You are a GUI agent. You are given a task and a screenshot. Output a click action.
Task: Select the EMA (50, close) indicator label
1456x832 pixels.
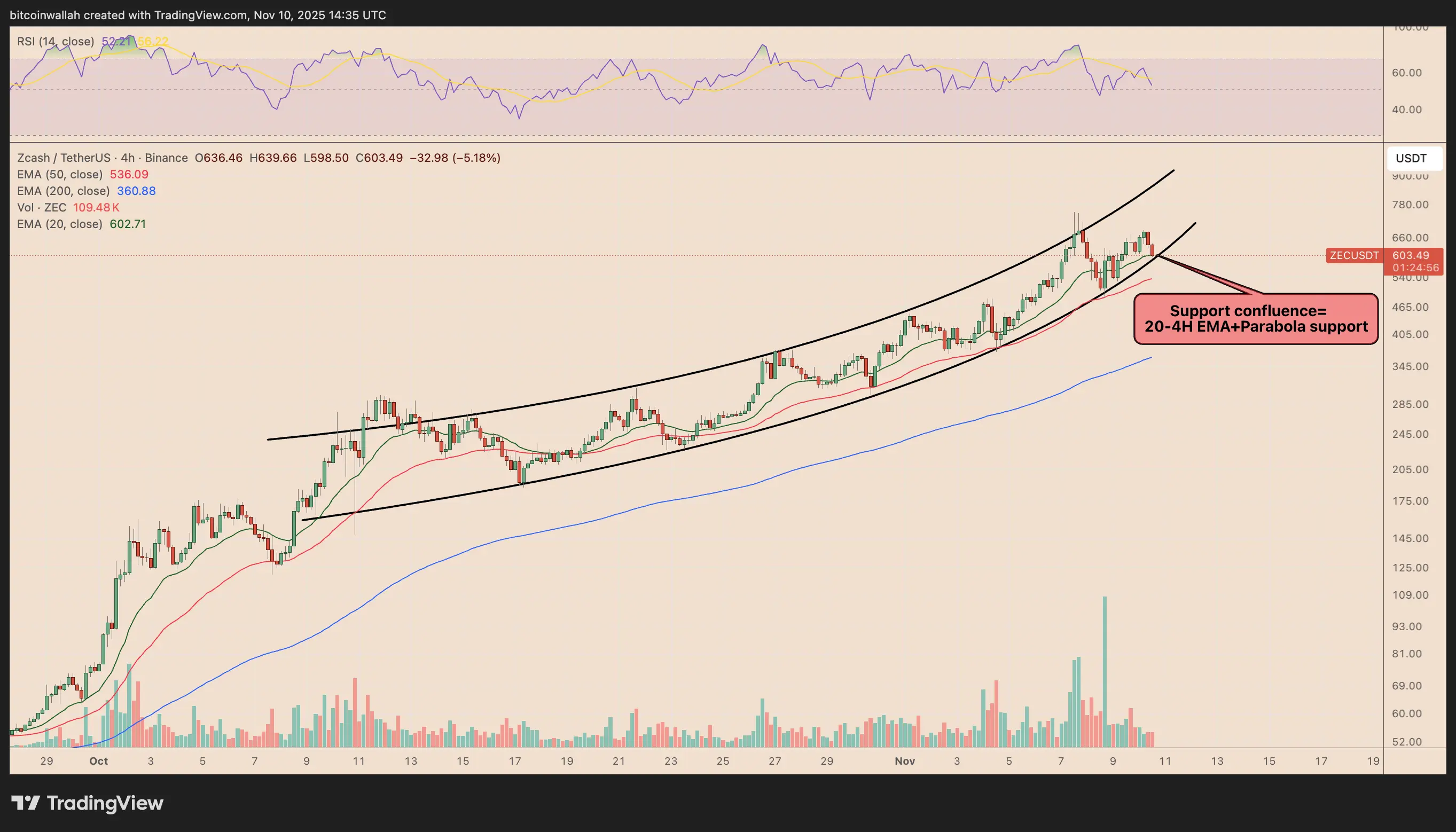click(60, 174)
